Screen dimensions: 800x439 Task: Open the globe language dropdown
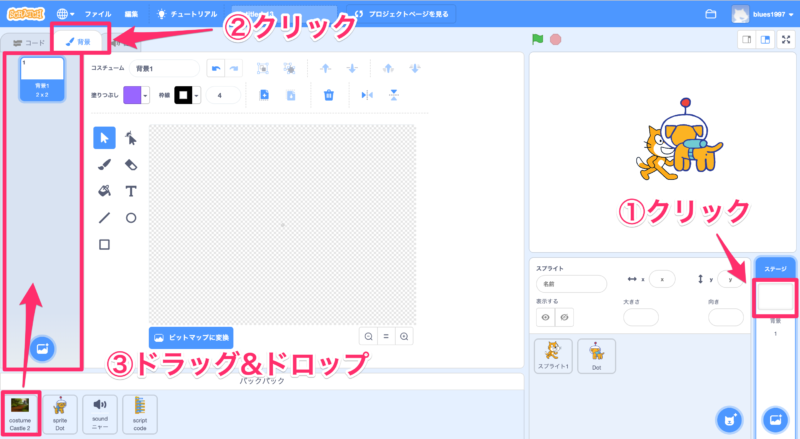(x=65, y=14)
